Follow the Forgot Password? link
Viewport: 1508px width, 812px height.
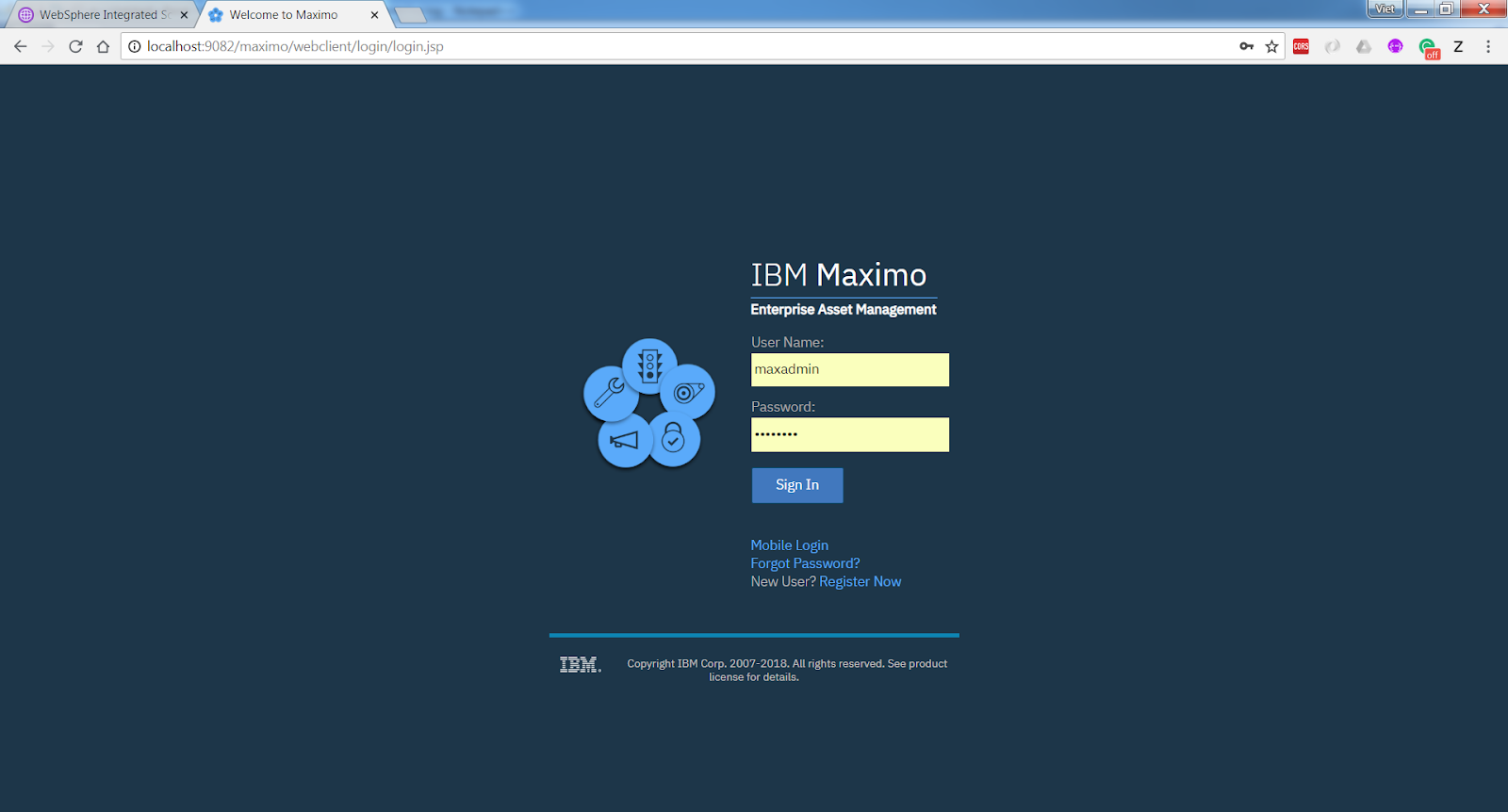pos(805,563)
